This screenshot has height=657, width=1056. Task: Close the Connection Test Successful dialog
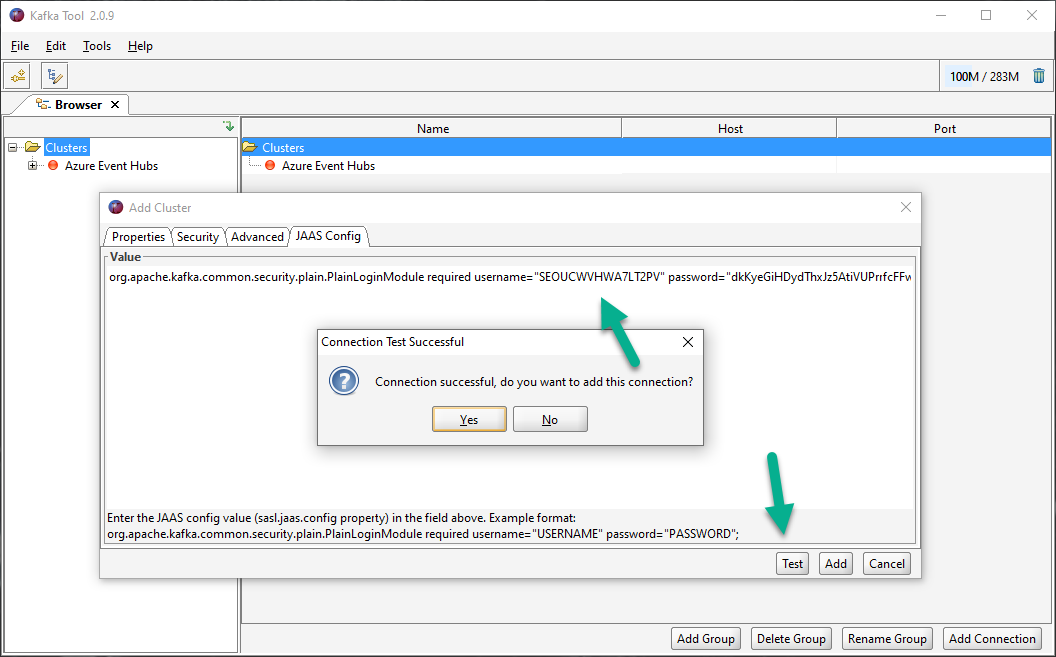click(688, 342)
